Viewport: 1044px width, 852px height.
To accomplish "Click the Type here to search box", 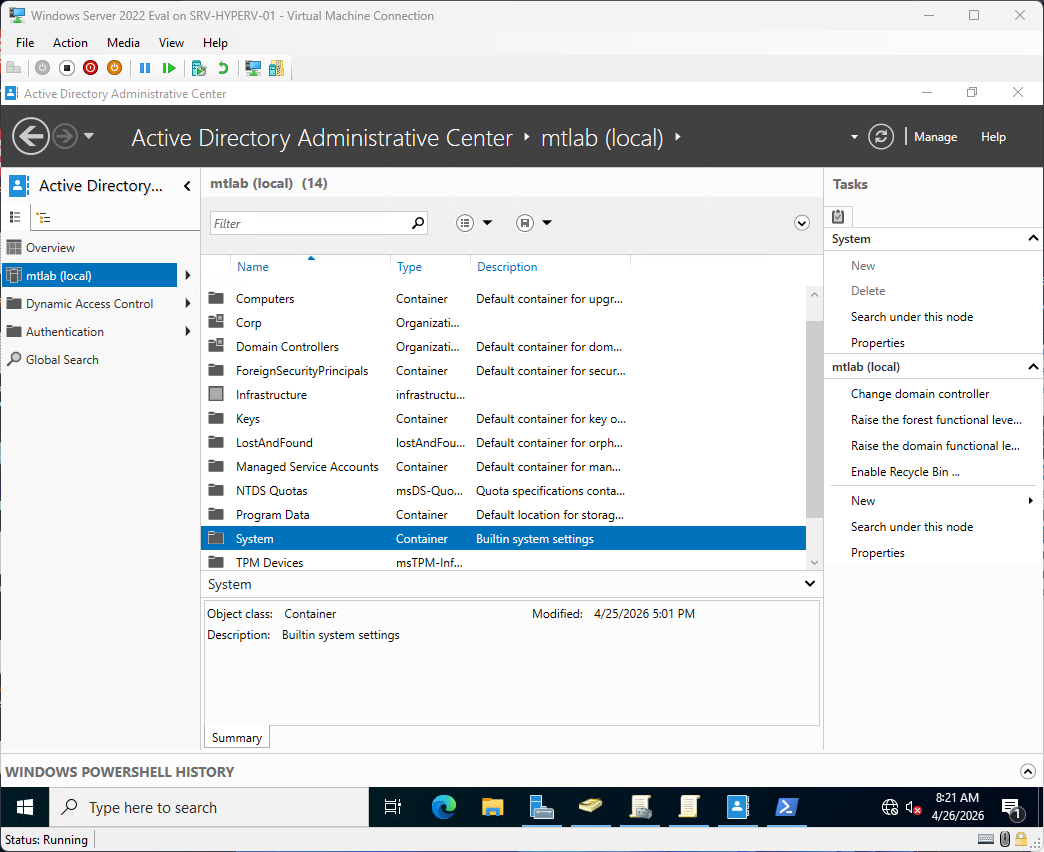I will coord(210,807).
